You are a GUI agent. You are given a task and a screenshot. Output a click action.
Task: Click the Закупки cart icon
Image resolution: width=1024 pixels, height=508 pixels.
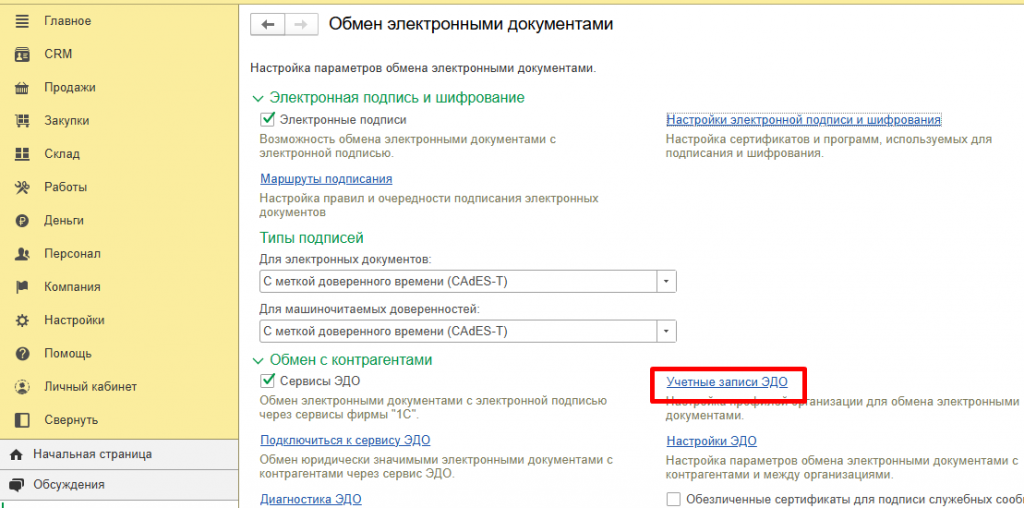pyautogui.click(x=22, y=121)
